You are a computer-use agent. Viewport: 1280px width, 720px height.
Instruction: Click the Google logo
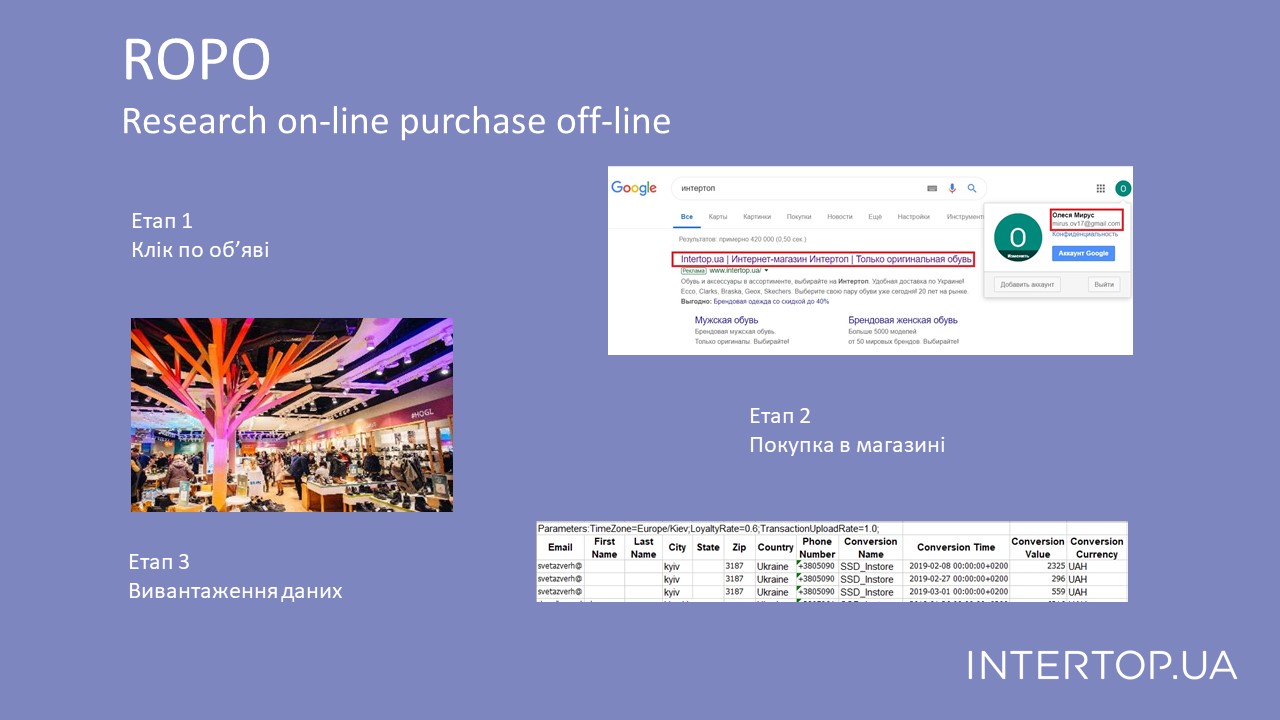634,188
